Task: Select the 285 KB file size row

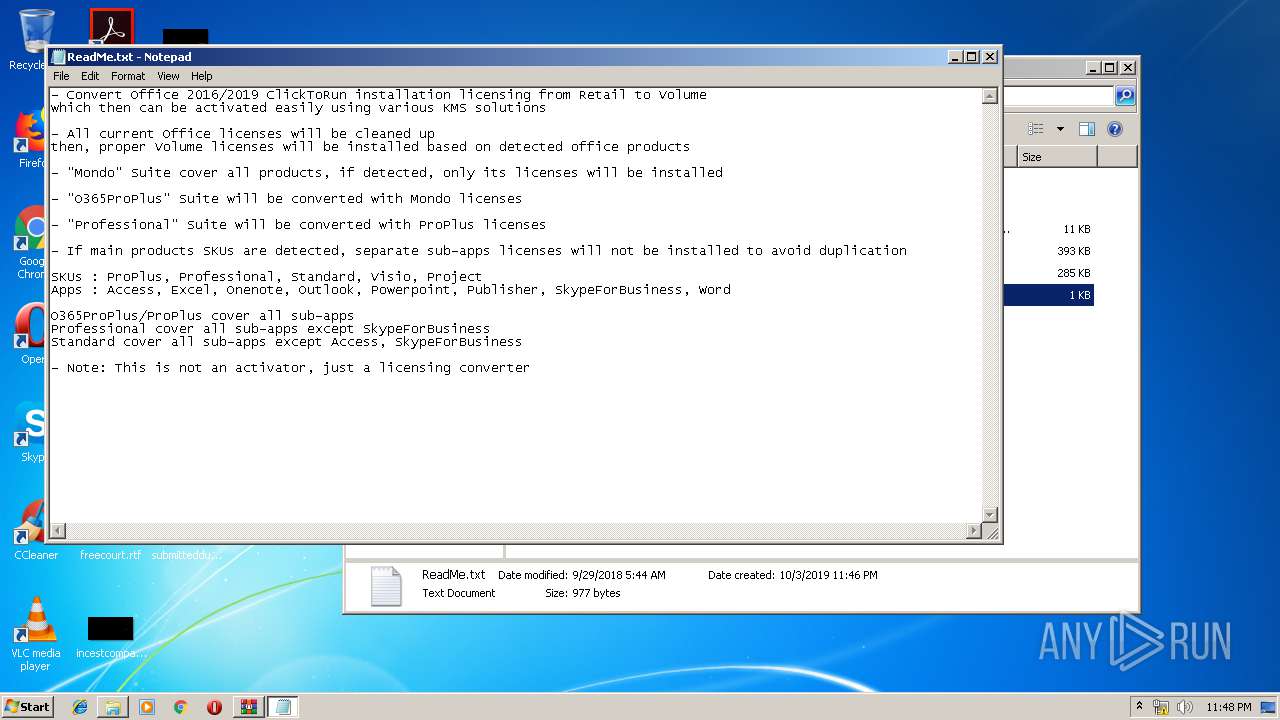Action: click(1048, 273)
